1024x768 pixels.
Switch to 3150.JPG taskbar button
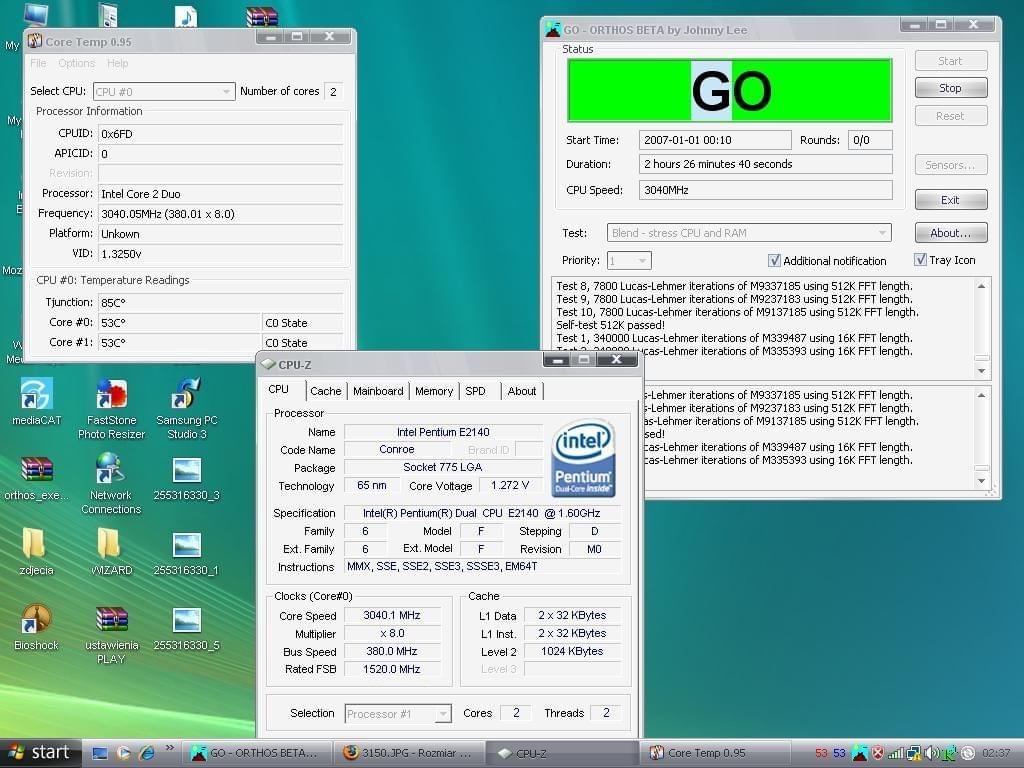[408, 754]
